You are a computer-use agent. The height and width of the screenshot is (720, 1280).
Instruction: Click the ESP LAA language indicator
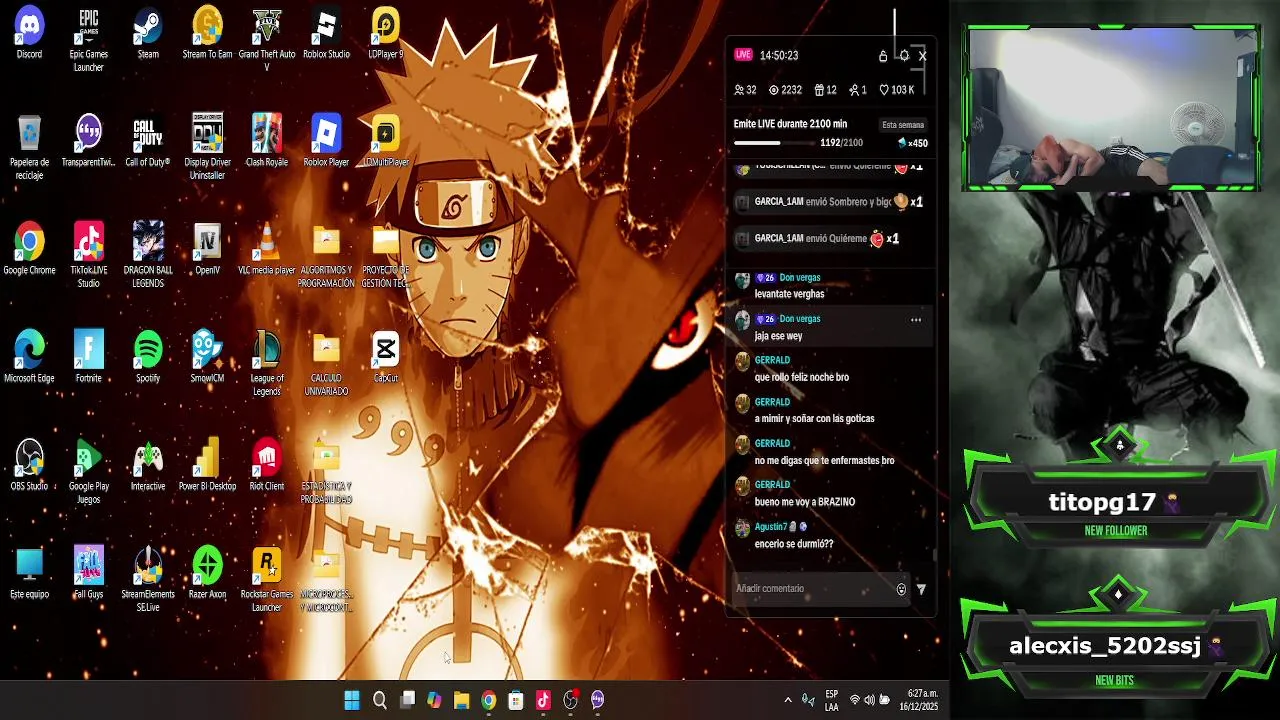tap(832, 700)
